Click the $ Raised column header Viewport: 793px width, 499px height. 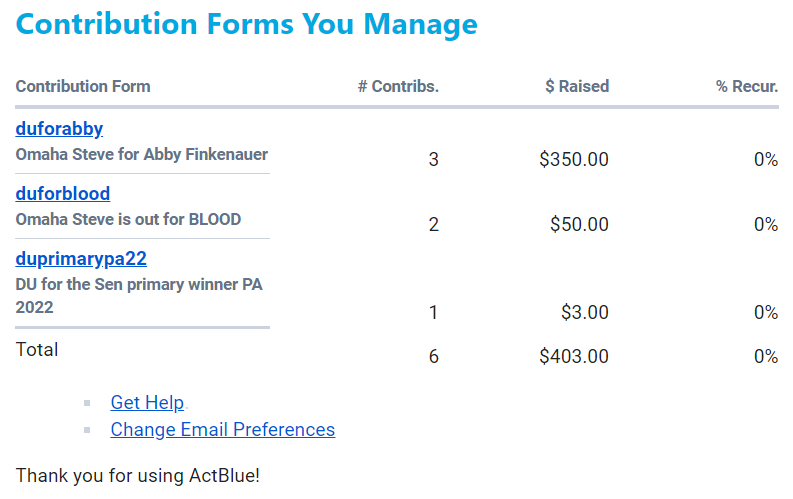pos(577,86)
